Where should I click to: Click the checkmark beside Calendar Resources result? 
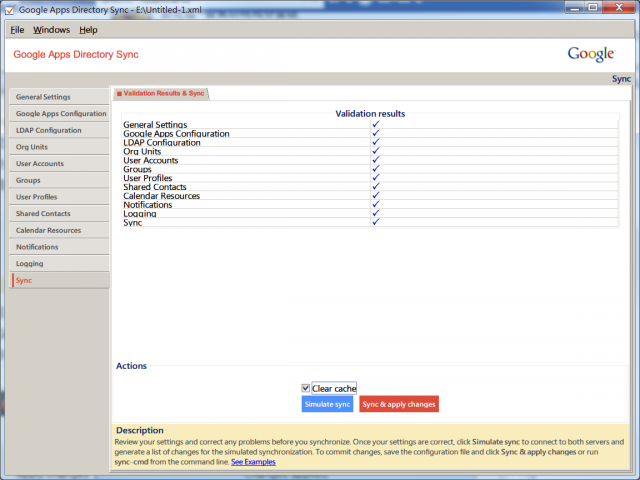376,196
